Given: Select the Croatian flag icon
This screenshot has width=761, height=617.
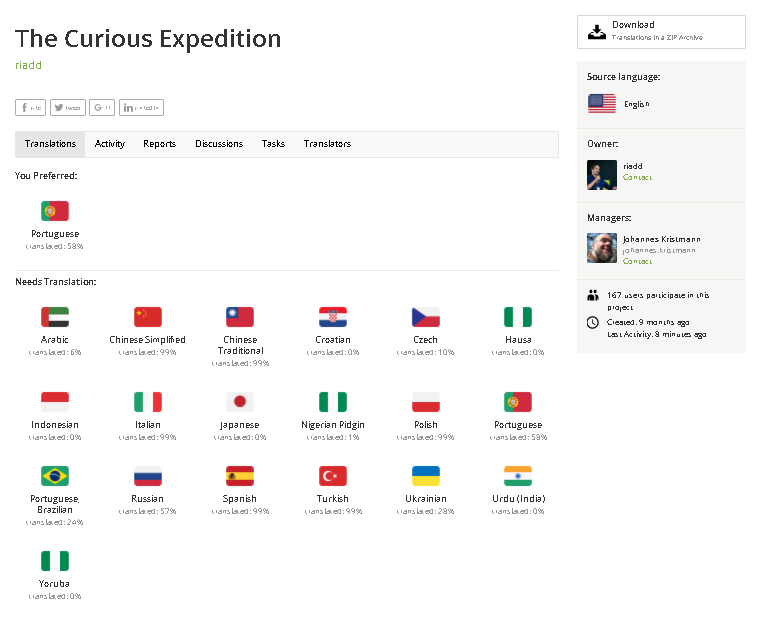Looking at the screenshot, I should click(333, 317).
